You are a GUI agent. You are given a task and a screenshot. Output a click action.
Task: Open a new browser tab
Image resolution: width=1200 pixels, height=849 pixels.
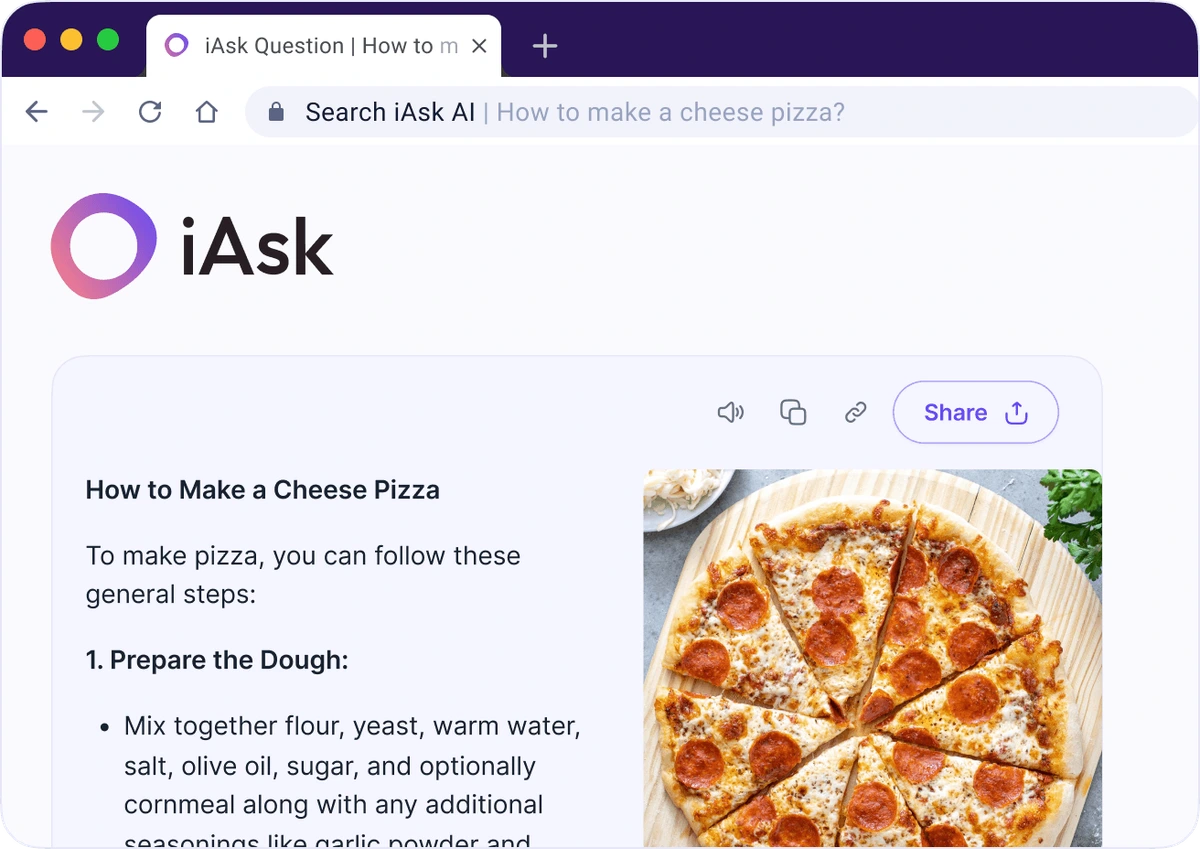[545, 45]
